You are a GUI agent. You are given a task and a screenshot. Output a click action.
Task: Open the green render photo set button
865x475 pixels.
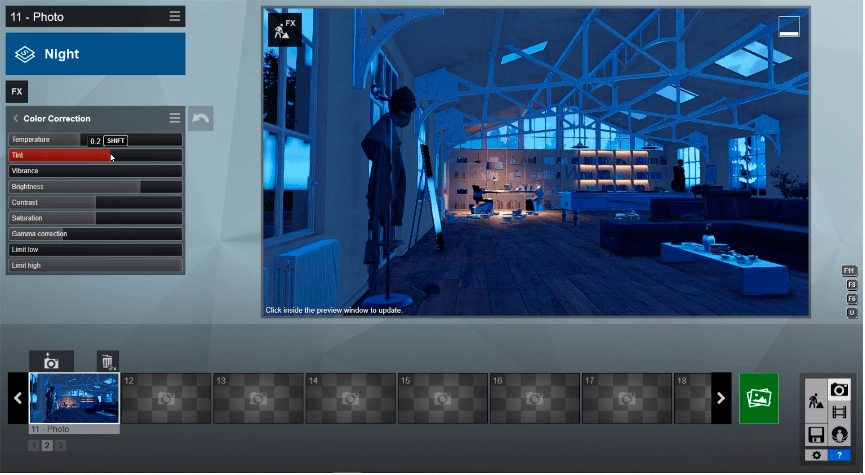coord(758,398)
